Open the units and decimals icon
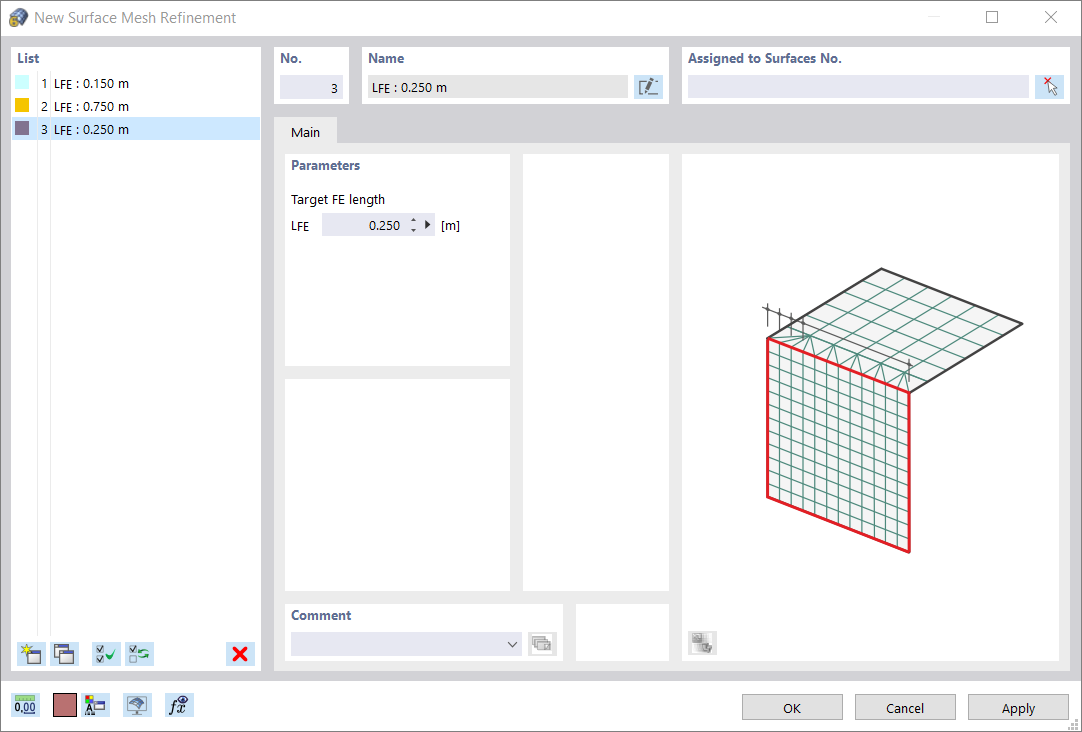This screenshot has height=732, width=1082. tap(26, 705)
